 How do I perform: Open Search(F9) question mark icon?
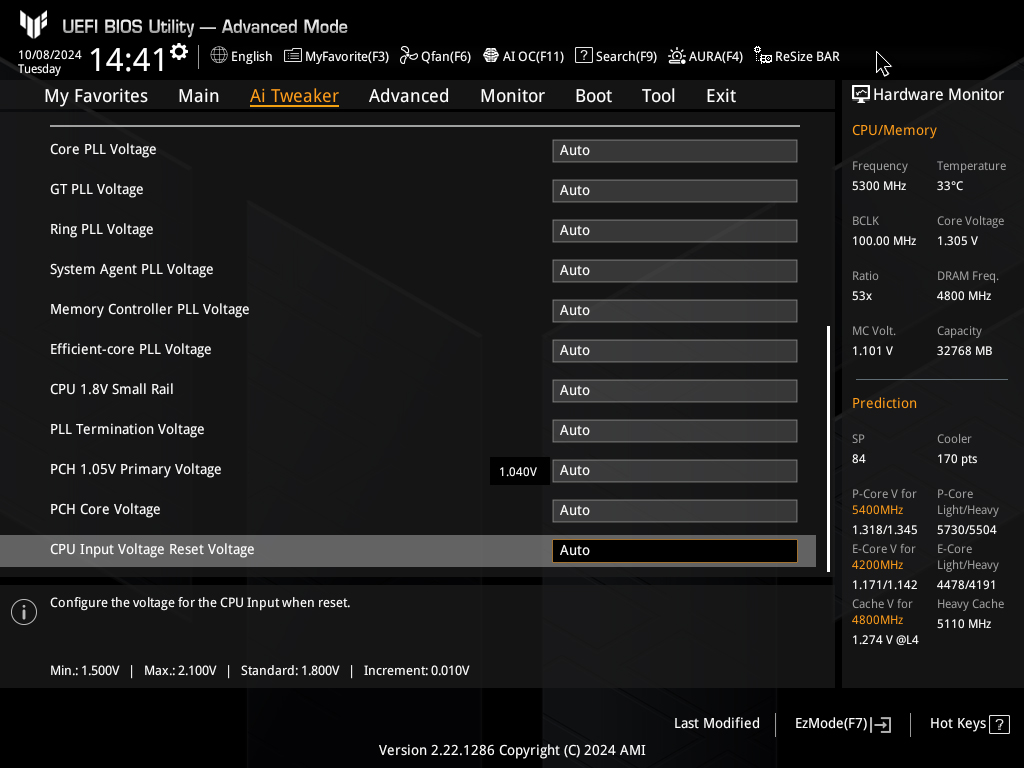pos(583,56)
